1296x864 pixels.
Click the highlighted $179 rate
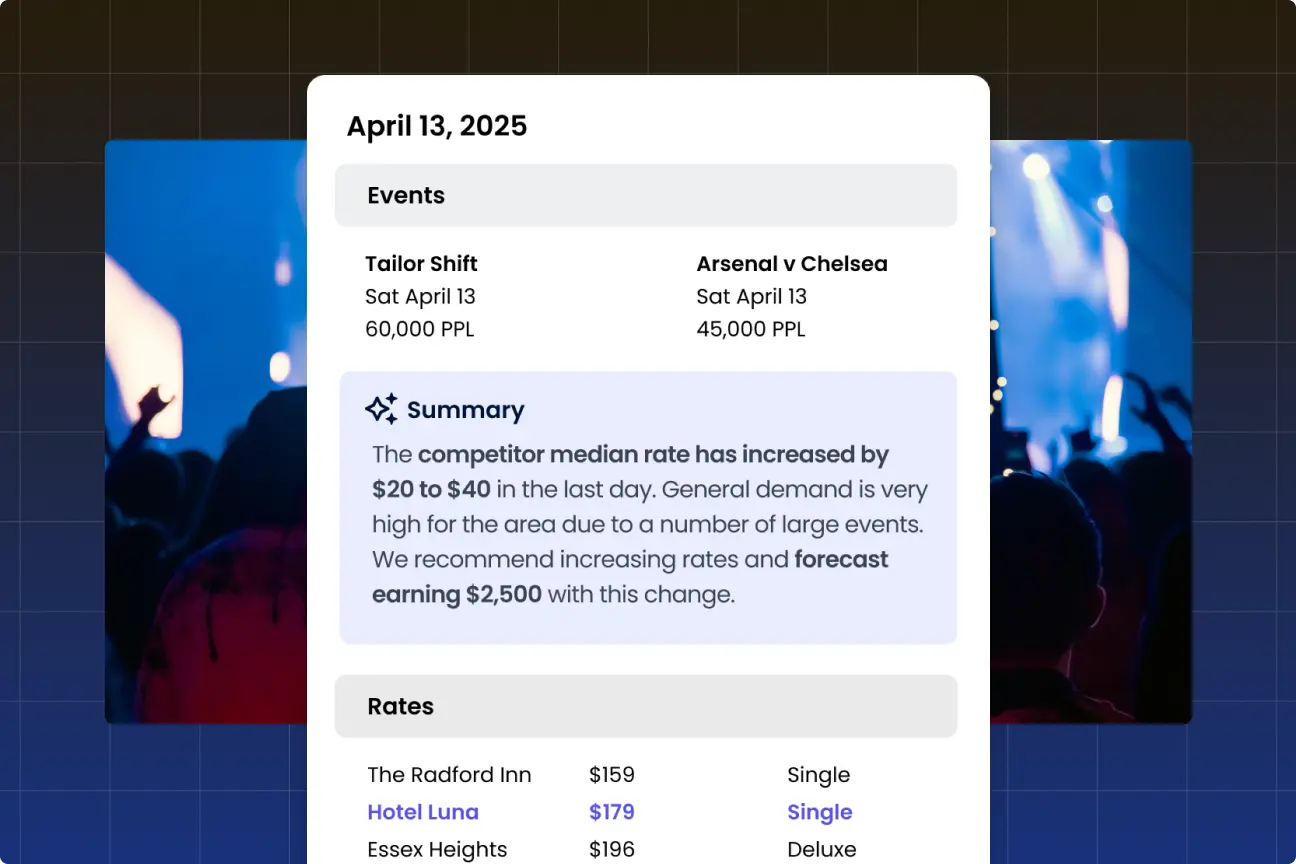point(611,812)
